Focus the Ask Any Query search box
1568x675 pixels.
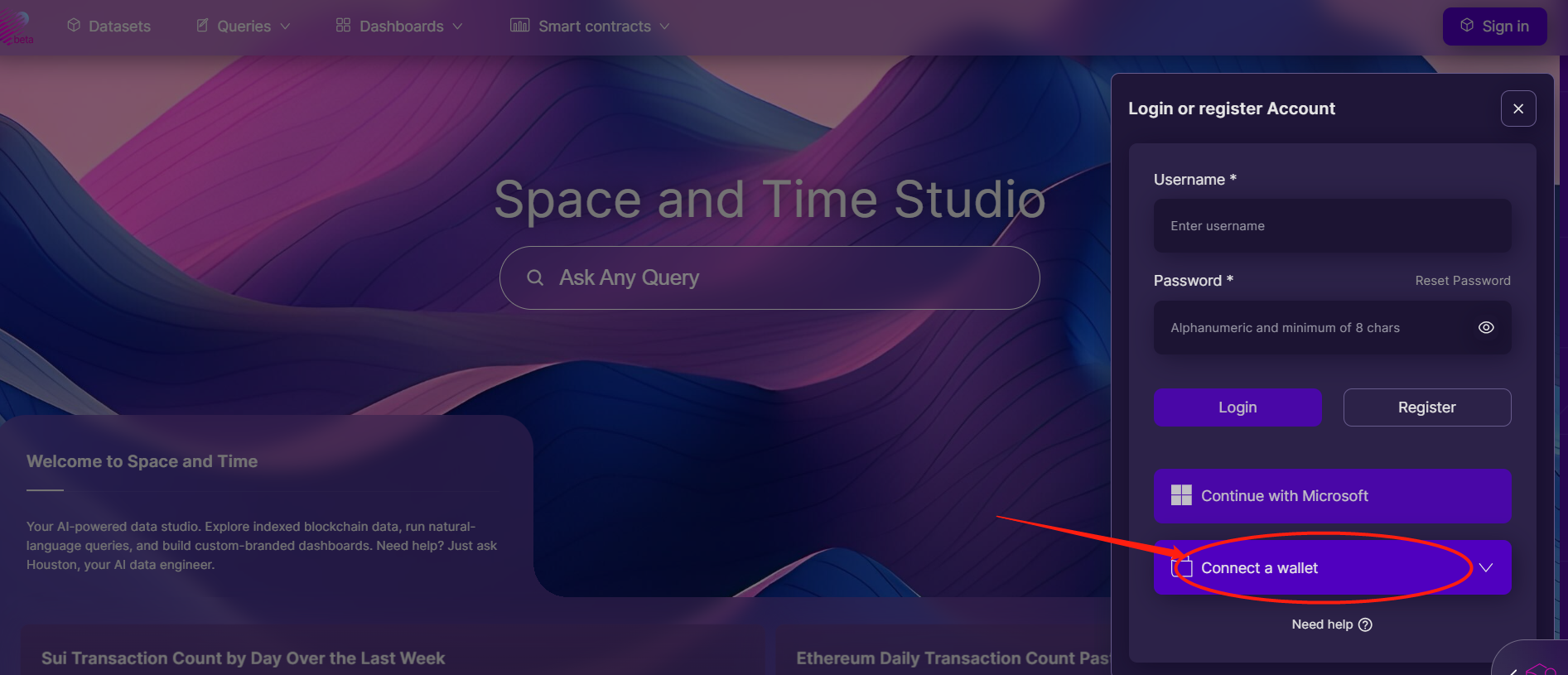click(x=770, y=277)
